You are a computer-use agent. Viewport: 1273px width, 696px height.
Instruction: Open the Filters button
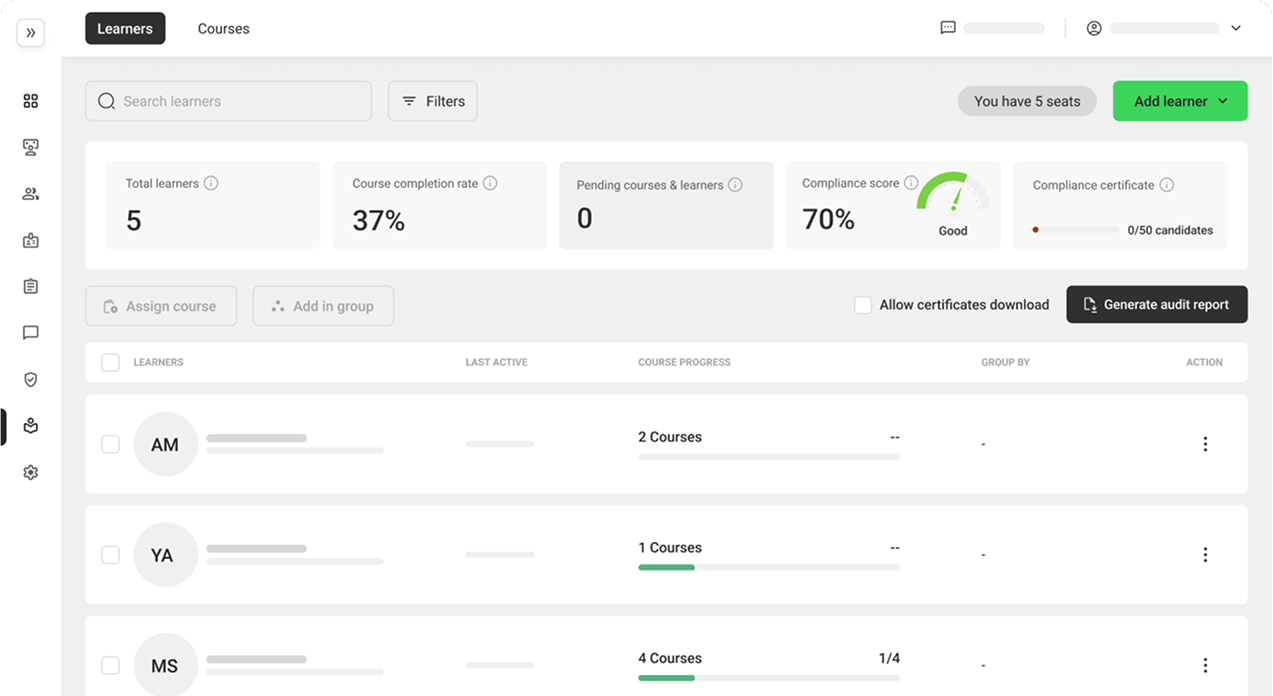tap(432, 101)
